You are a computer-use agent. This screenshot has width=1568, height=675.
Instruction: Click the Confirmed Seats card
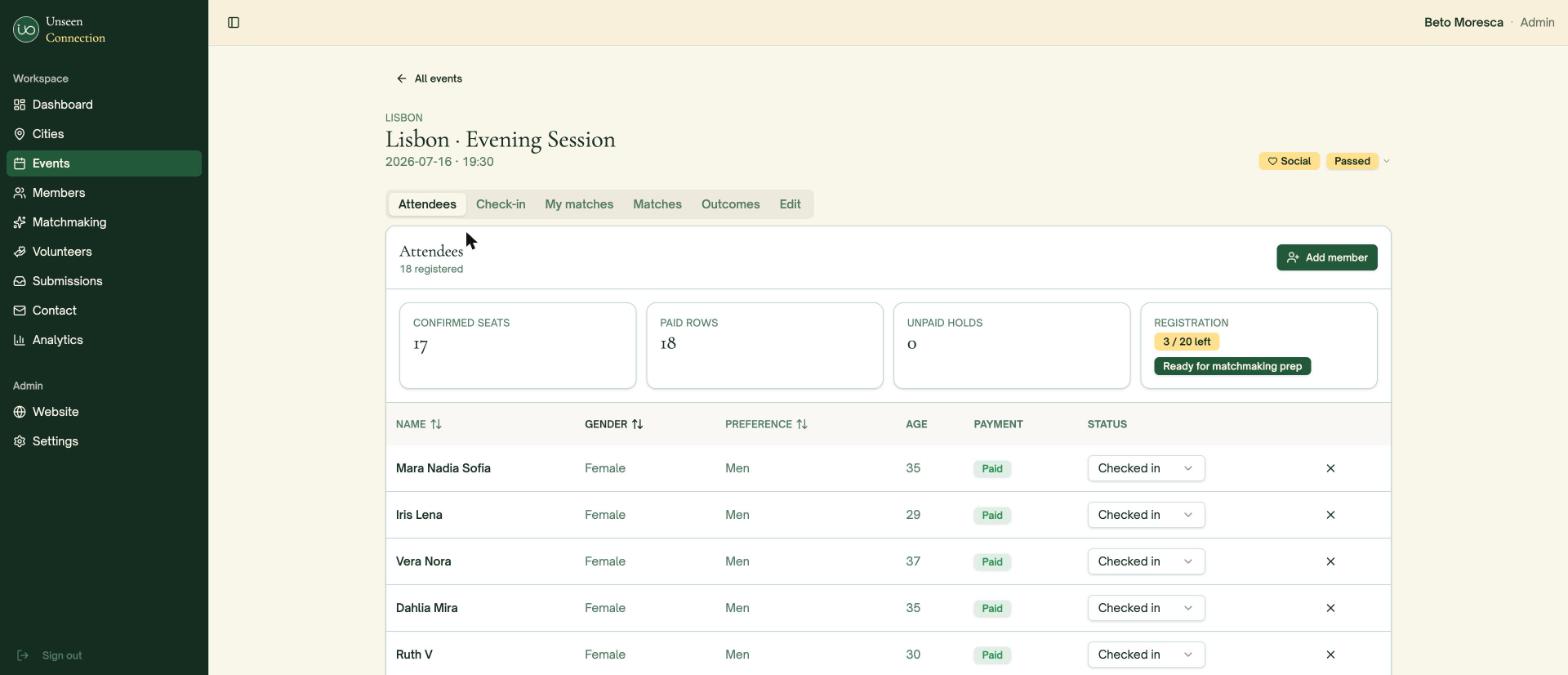[518, 345]
